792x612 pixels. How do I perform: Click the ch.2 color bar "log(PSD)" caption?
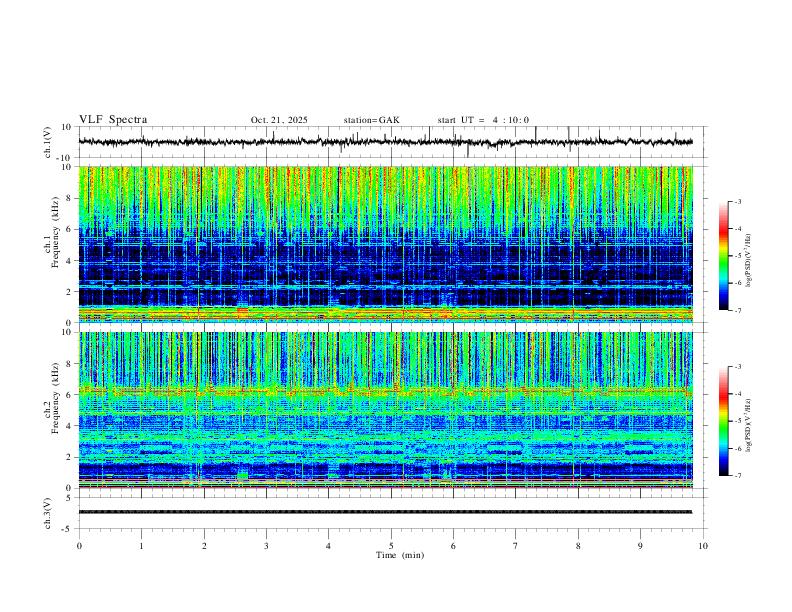click(749, 425)
